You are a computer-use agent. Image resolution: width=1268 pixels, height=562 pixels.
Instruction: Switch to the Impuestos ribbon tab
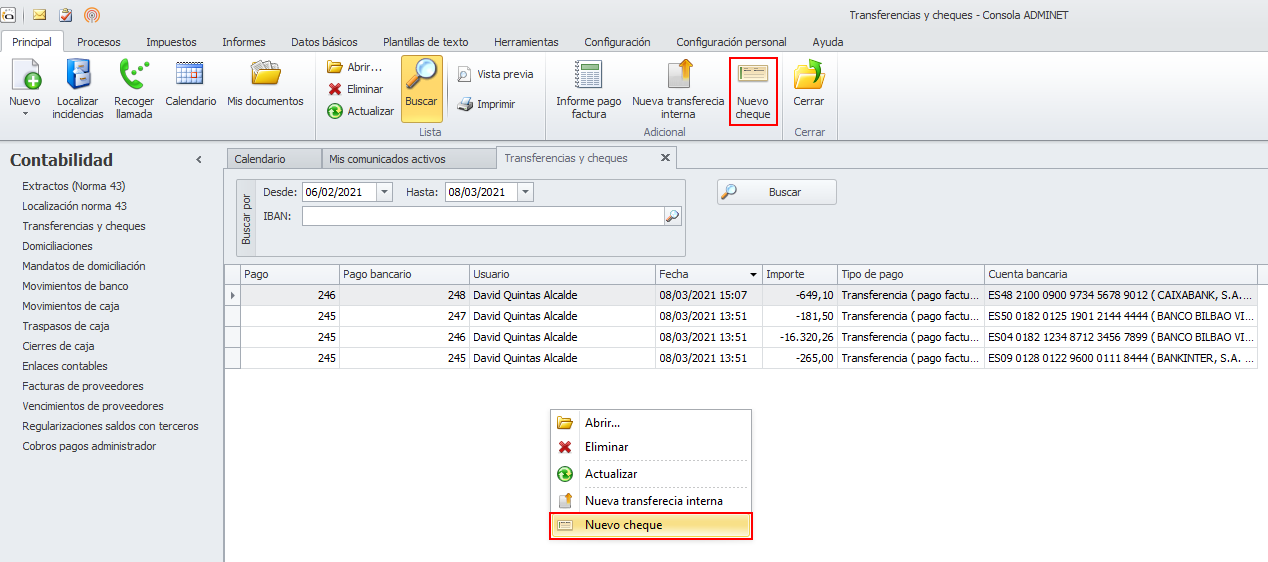pyautogui.click(x=171, y=42)
